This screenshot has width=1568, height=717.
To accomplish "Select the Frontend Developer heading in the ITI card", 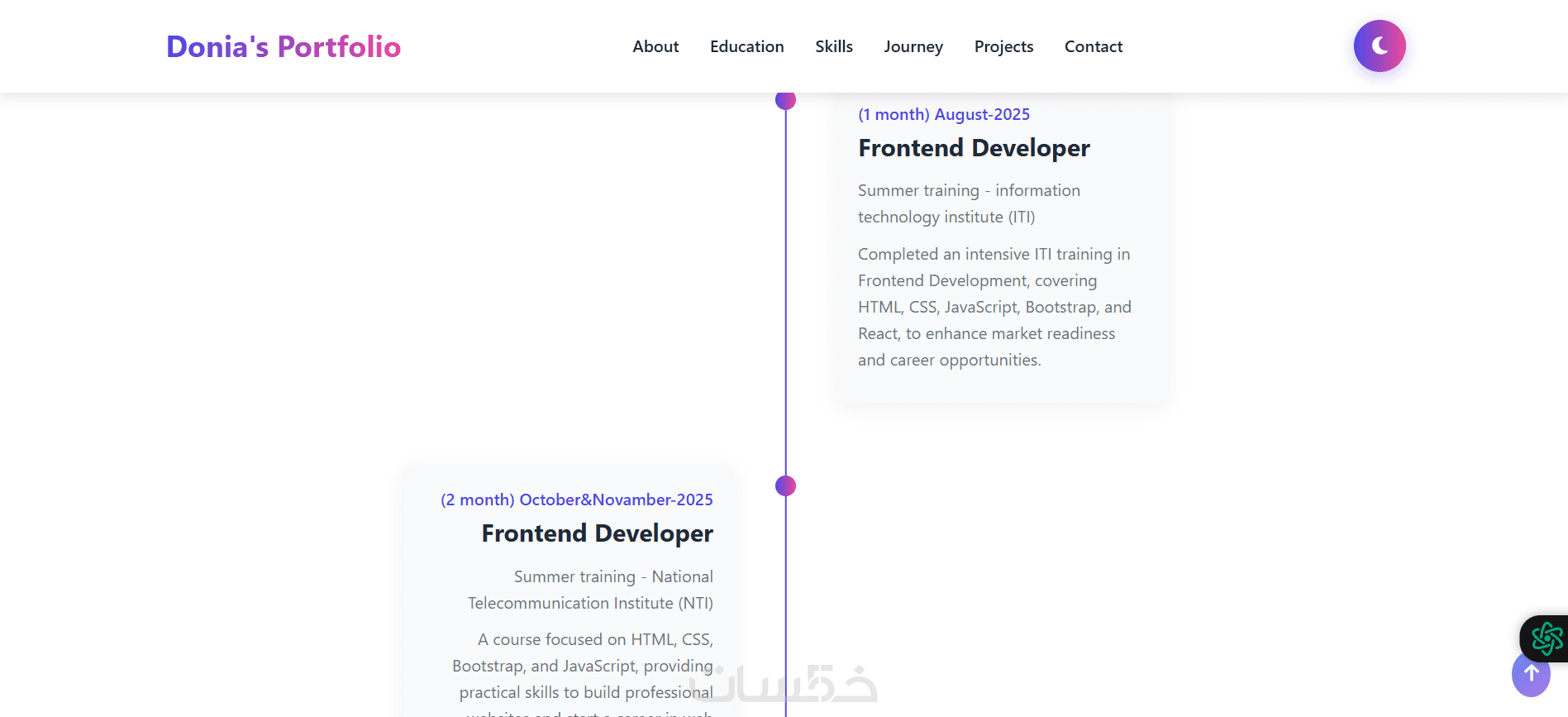I will [974, 149].
